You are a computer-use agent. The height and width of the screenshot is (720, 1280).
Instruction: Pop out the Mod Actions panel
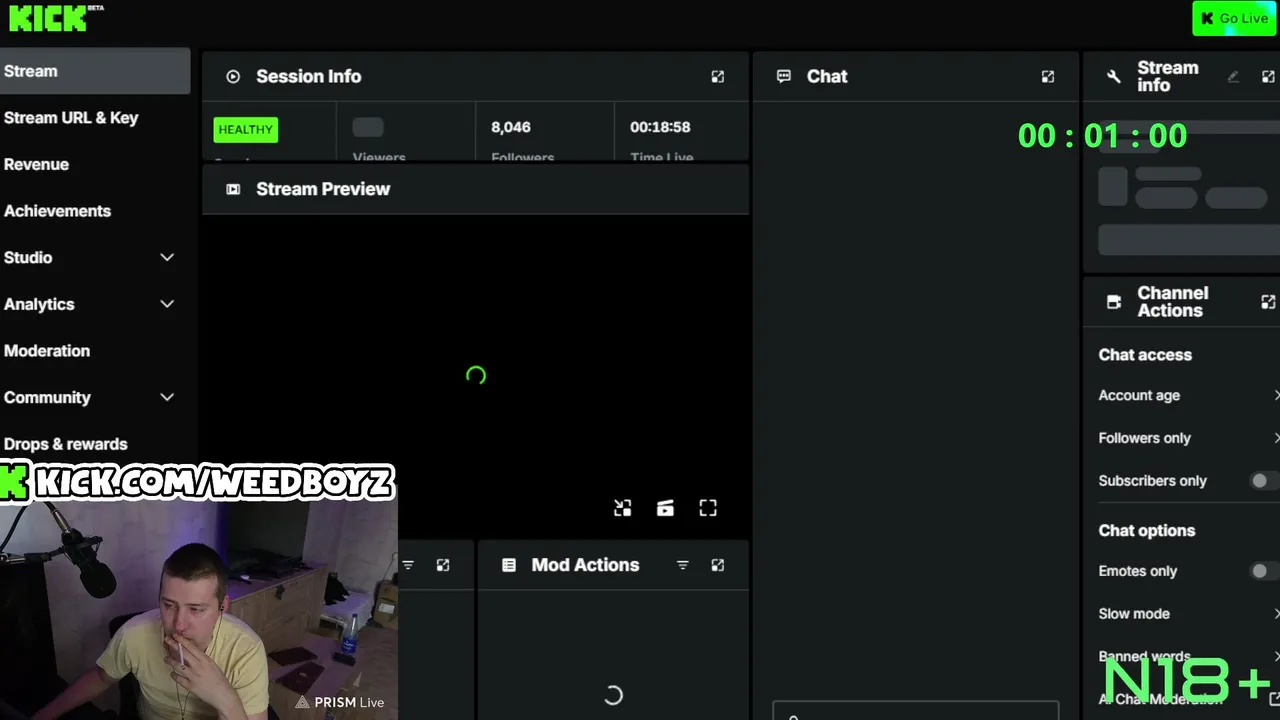(718, 565)
